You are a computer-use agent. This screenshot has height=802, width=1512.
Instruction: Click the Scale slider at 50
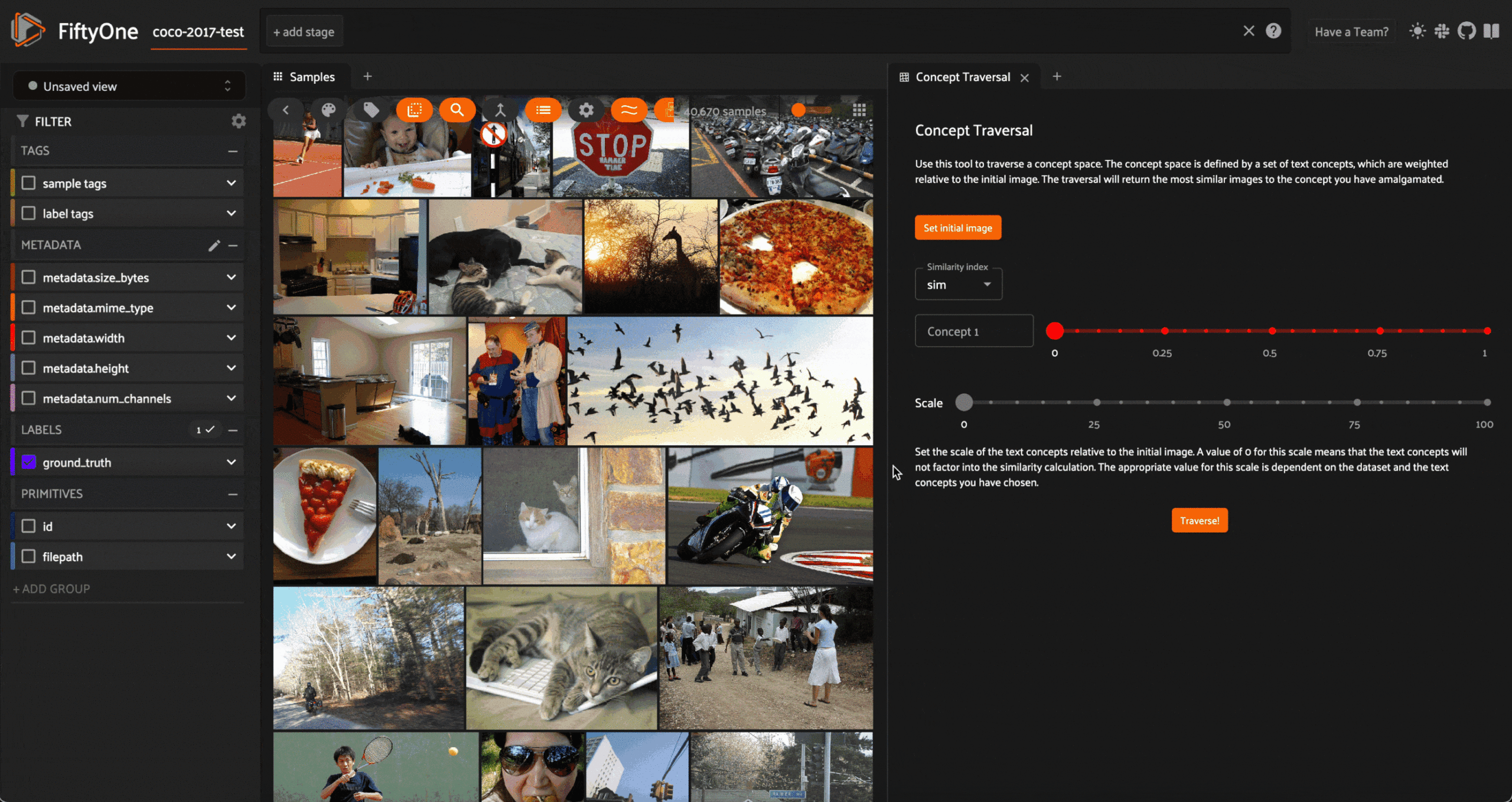1226,403
